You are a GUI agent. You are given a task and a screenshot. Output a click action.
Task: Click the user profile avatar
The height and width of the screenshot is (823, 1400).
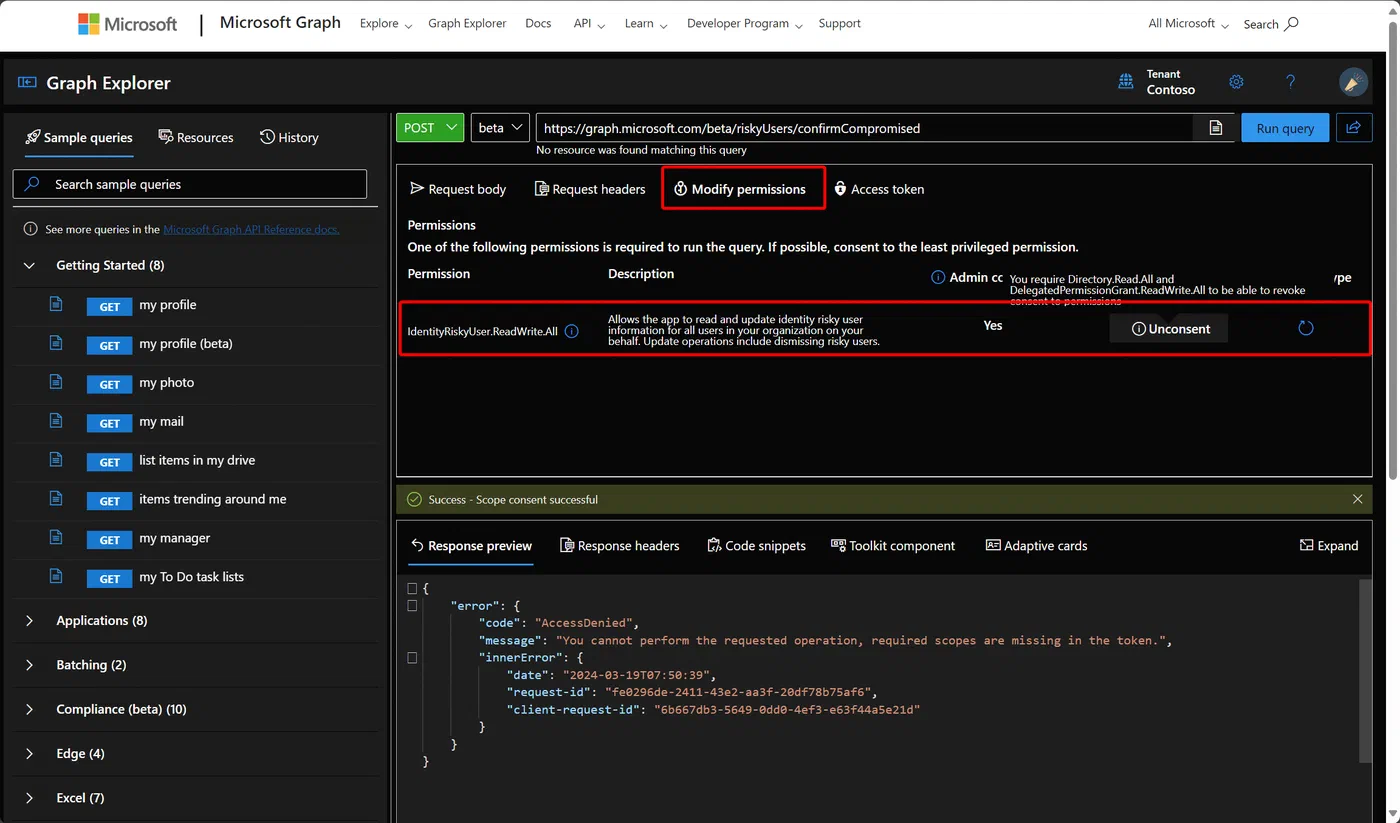pos(1353,82)
